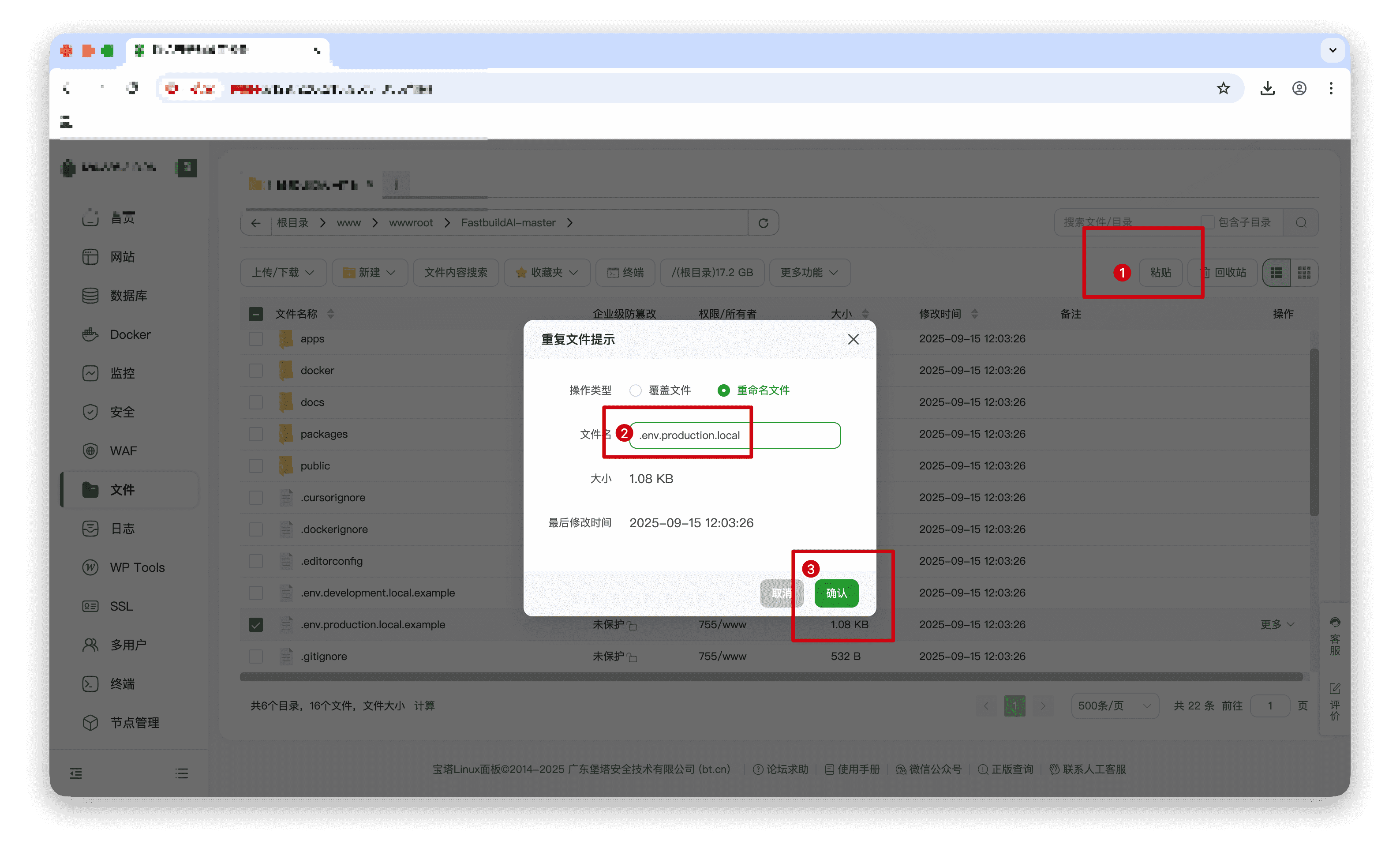Click the file search magnifier icon
The height and width of the screenshot is (863, 1400).
pos(1301,223)
